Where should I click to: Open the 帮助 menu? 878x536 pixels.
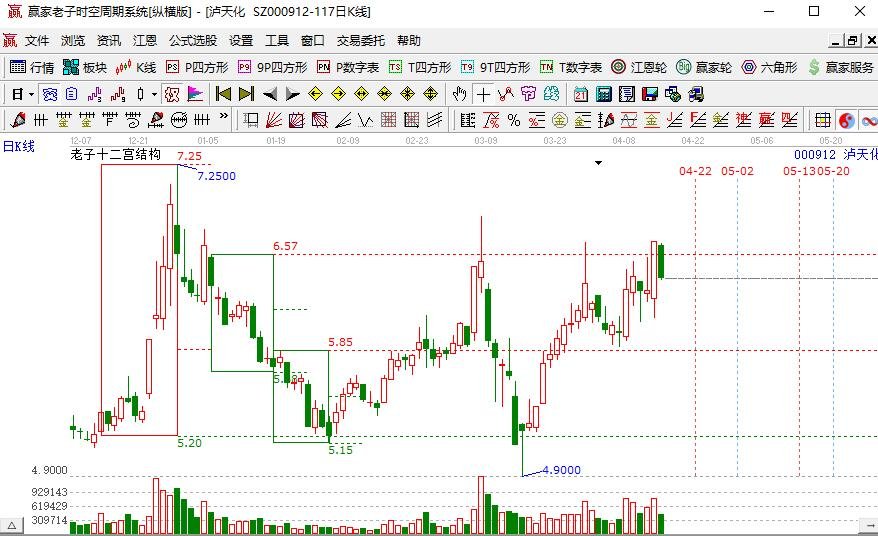pyautogui.click(x=409, y=41)
